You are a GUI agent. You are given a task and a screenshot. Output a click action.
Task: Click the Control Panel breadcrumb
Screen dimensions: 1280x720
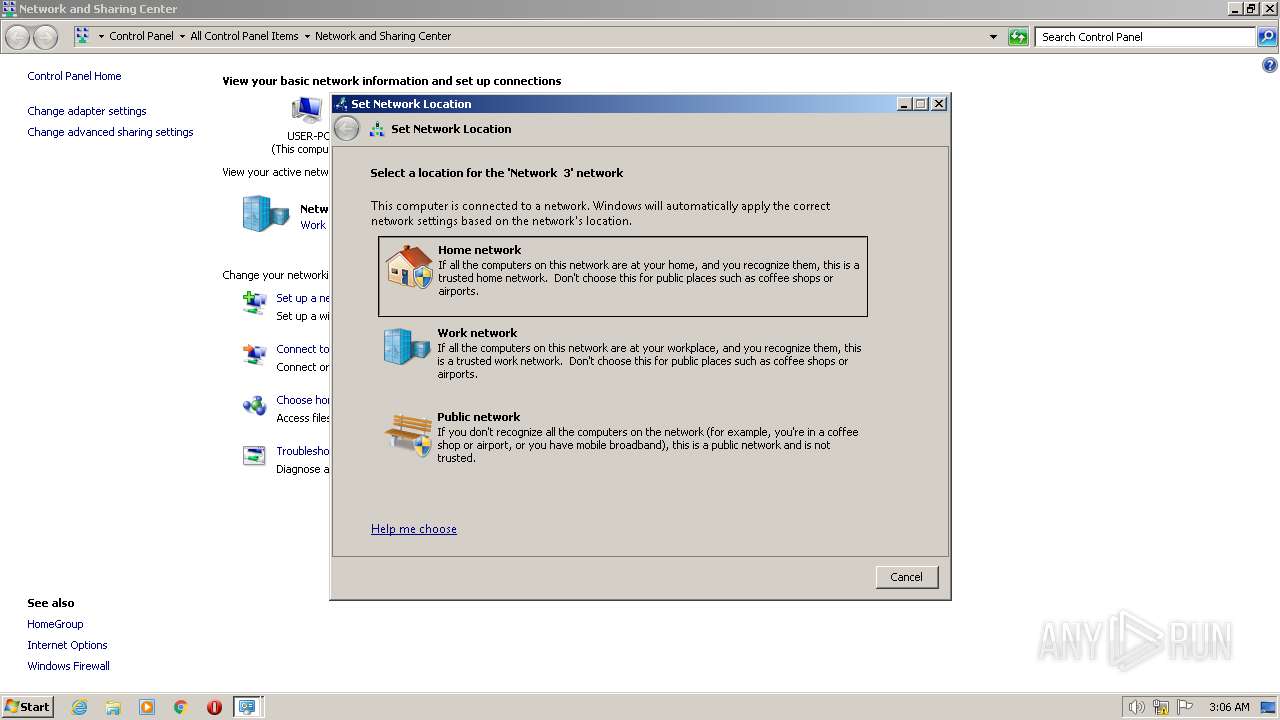click(x=141, y=36)
